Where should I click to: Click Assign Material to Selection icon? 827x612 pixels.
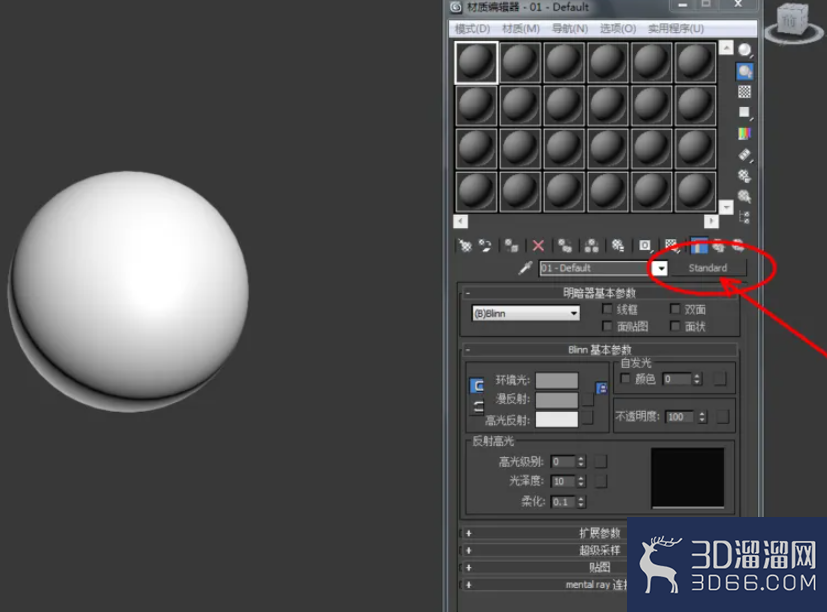511,245
